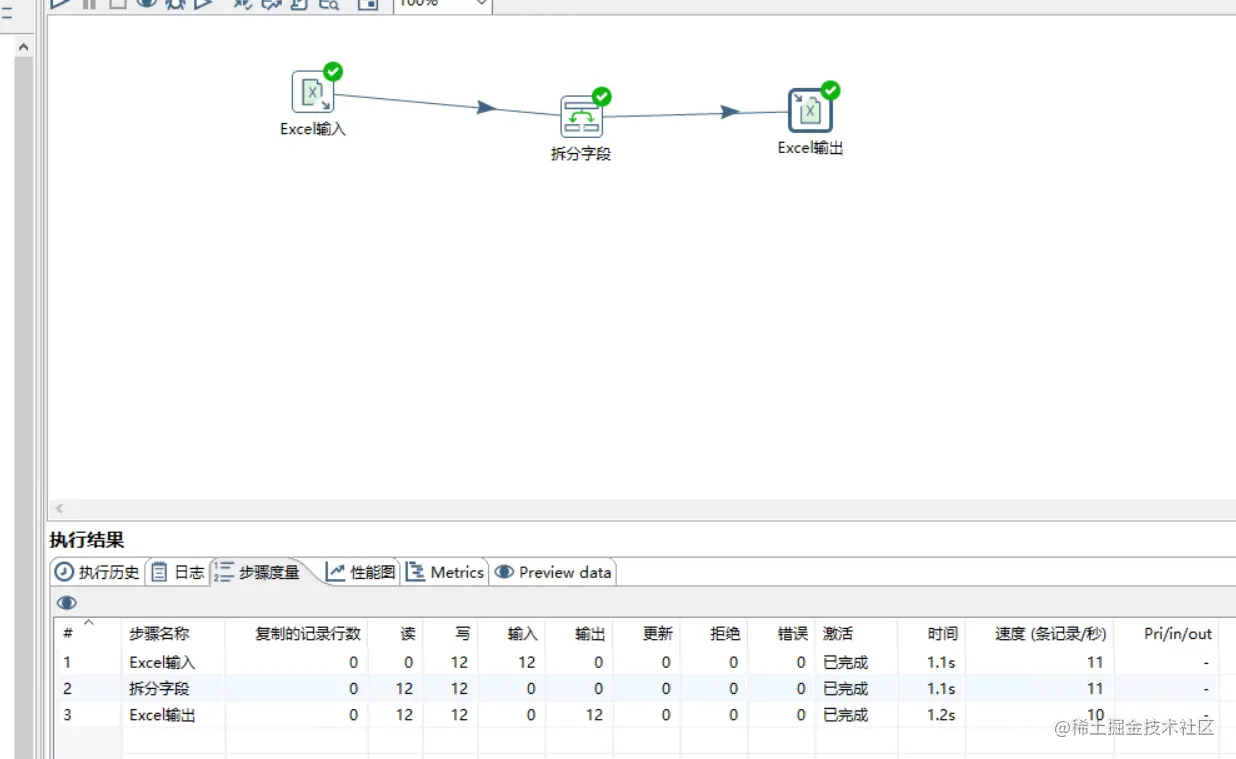This screenshot has width=1236, height=759.
Task: Click the 拒绝 column header
Action: click(714, 633)
